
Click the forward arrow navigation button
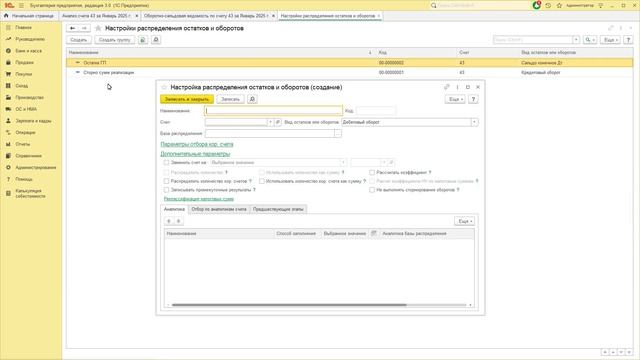tap(84, 28)
